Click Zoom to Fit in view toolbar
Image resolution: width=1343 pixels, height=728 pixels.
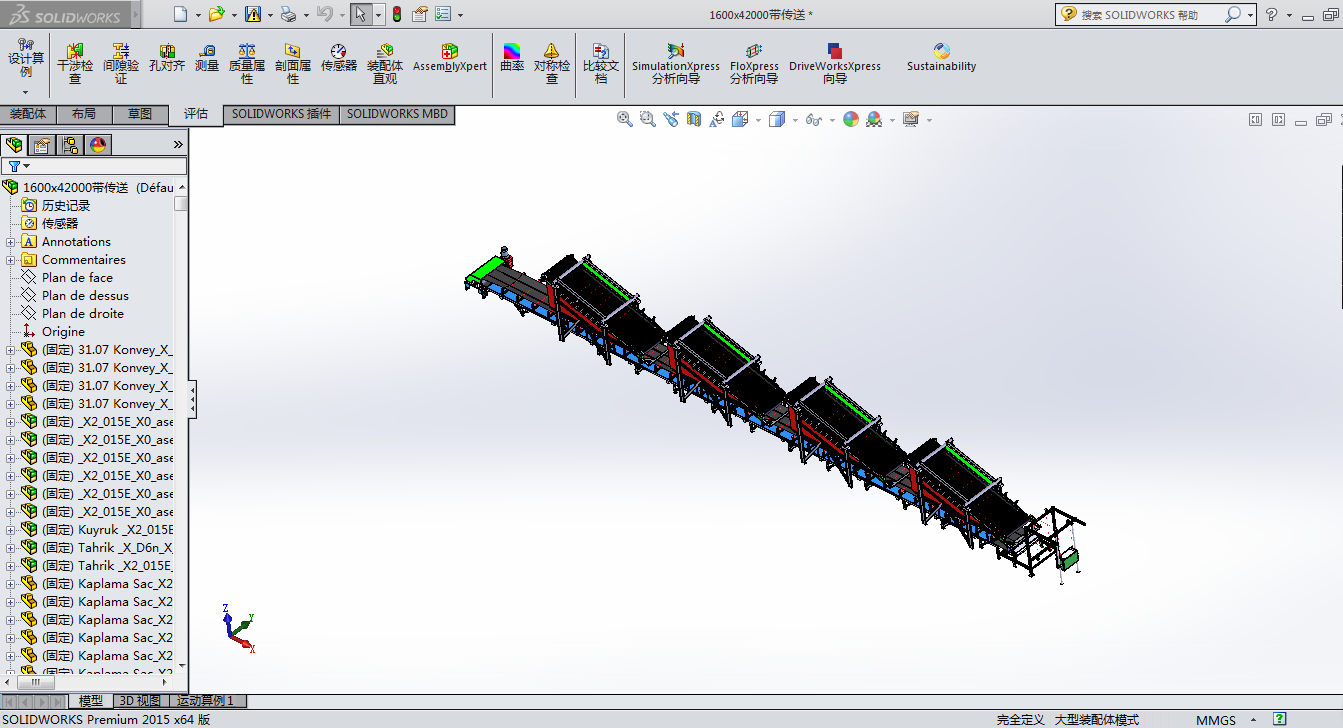click(x=625, y=119)
